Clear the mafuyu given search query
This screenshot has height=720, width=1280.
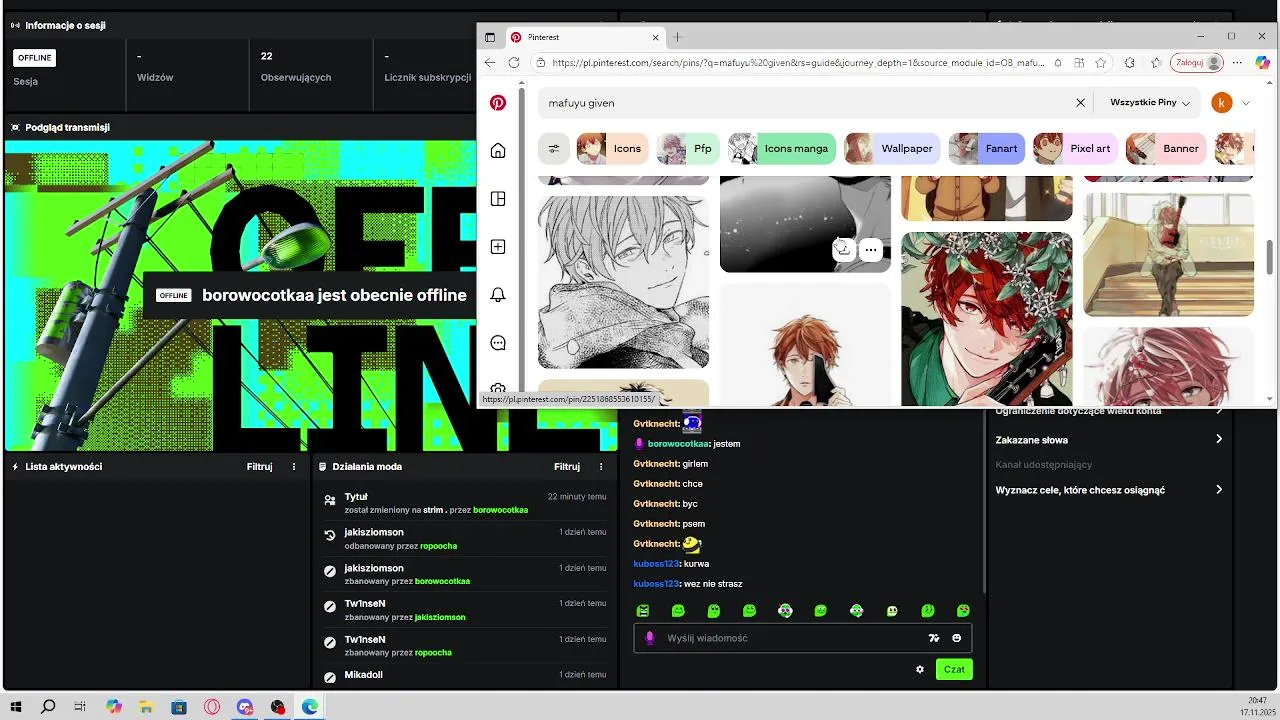(1080, 103)
